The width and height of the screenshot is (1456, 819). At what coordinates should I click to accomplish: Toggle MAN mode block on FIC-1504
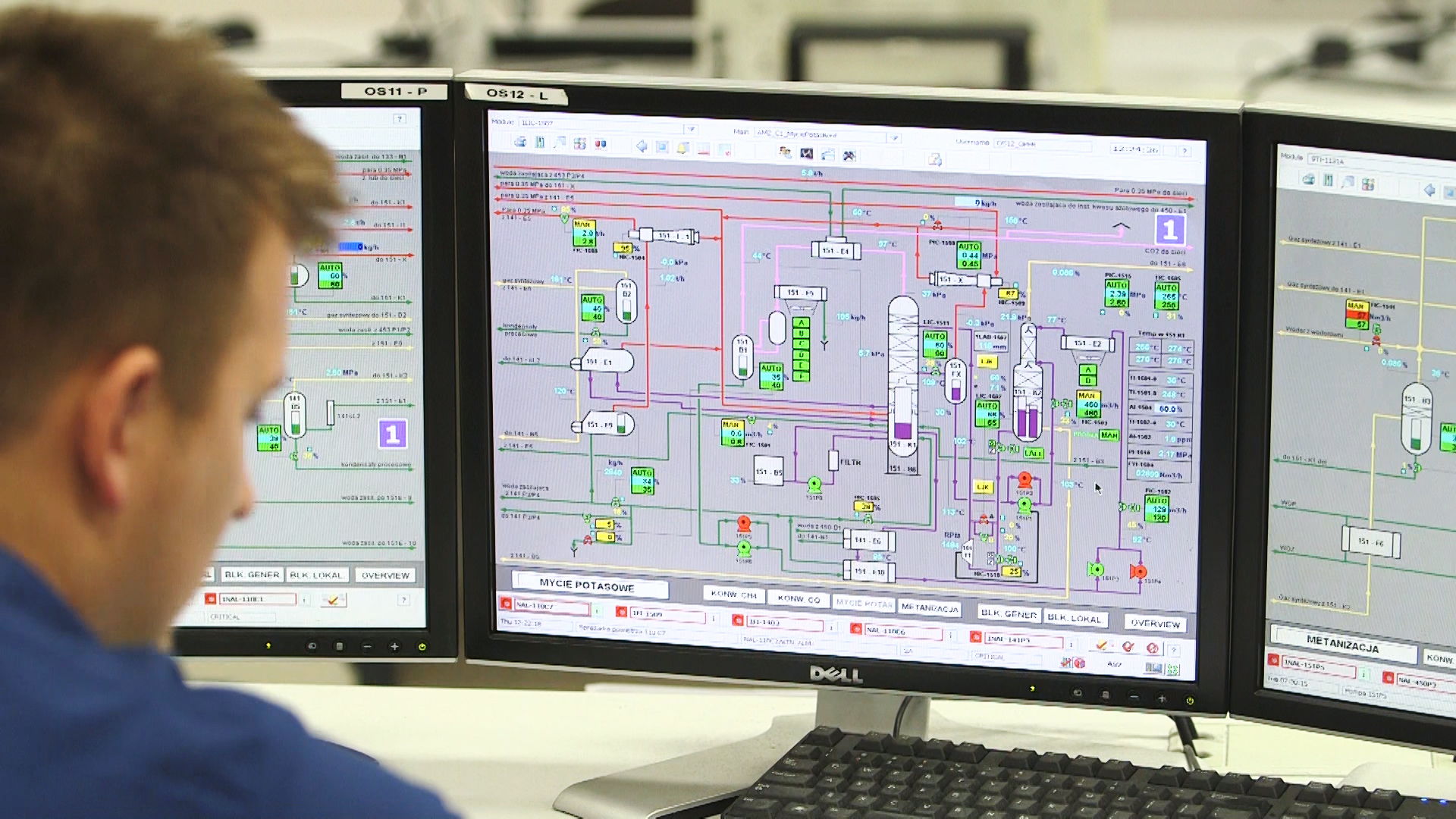click(731, 433)
